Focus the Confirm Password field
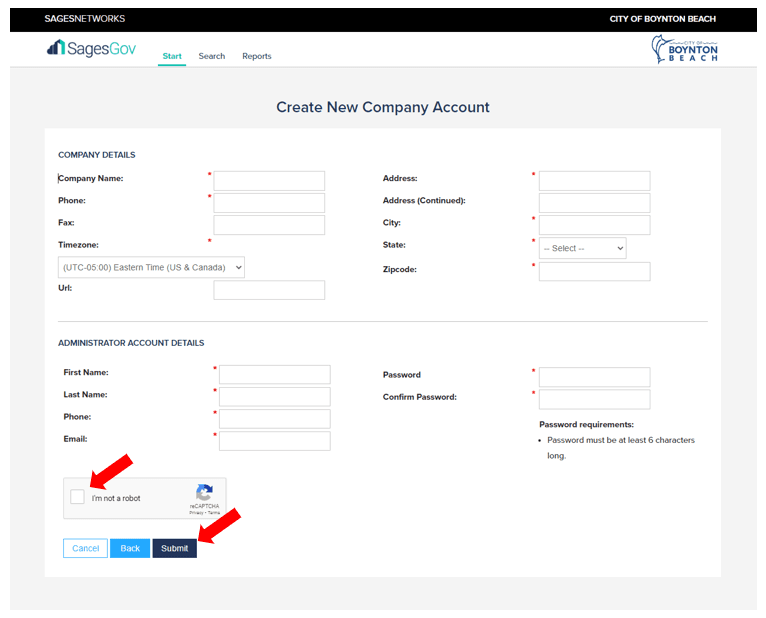This screenshot has width=766, height=618. tap(594, 399)
